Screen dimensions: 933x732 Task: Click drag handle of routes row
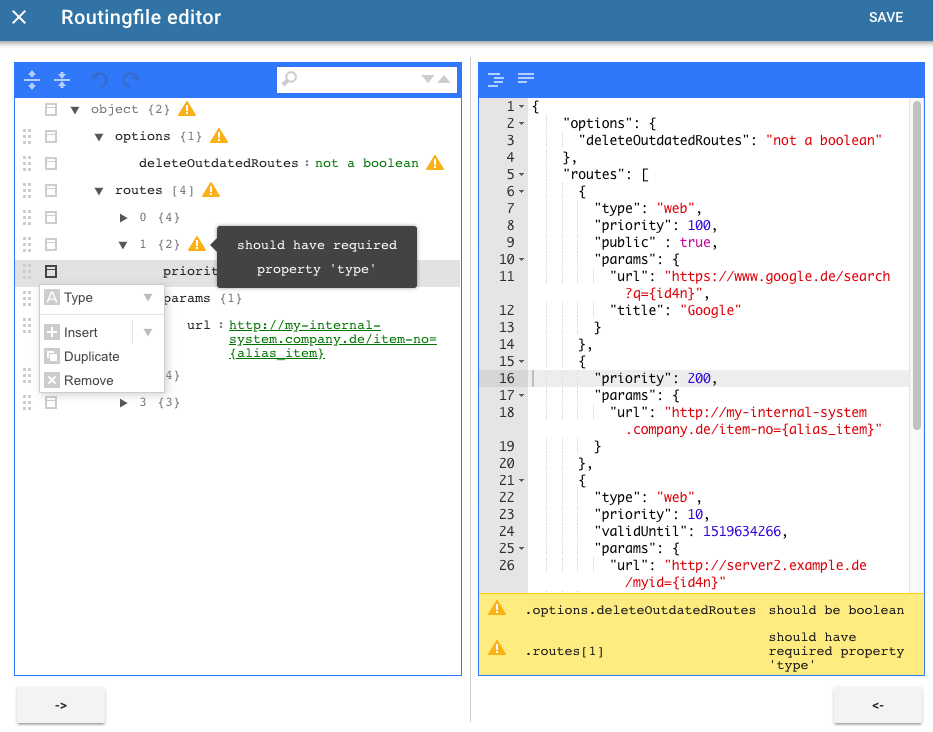[x=27, y=190]
